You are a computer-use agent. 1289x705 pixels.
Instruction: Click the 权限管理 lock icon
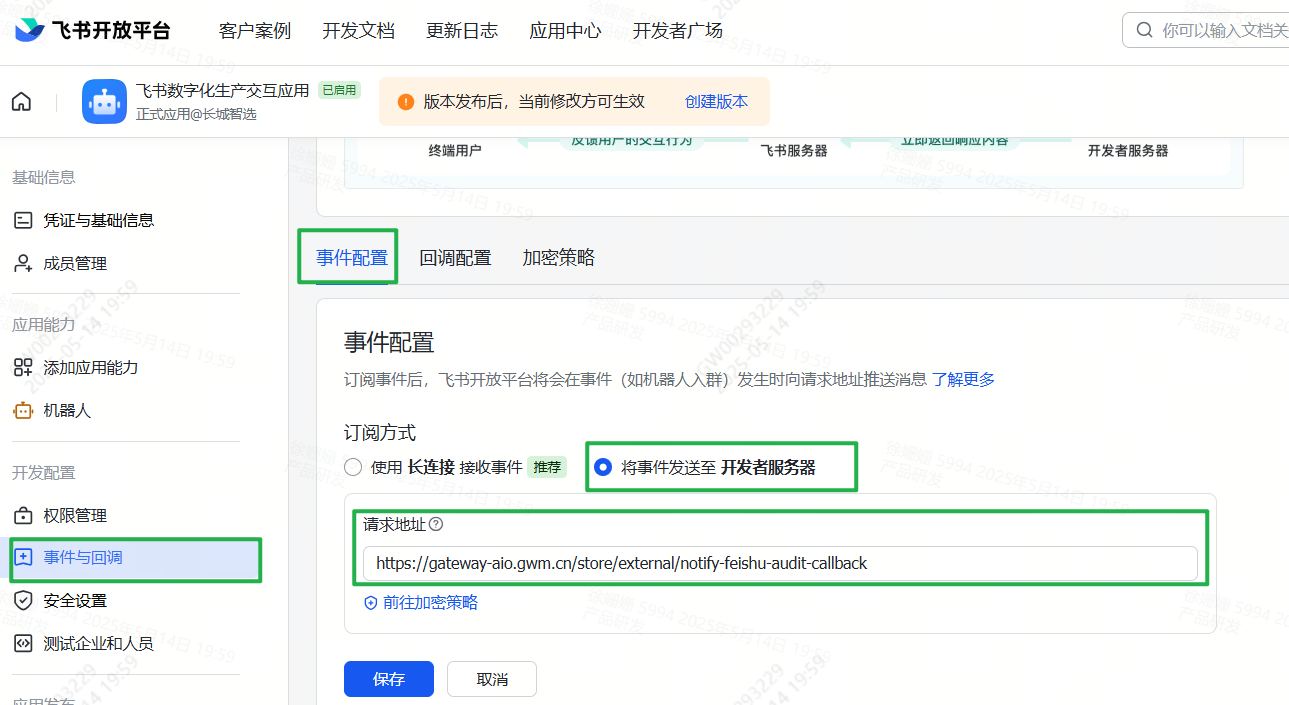point(23,515)
